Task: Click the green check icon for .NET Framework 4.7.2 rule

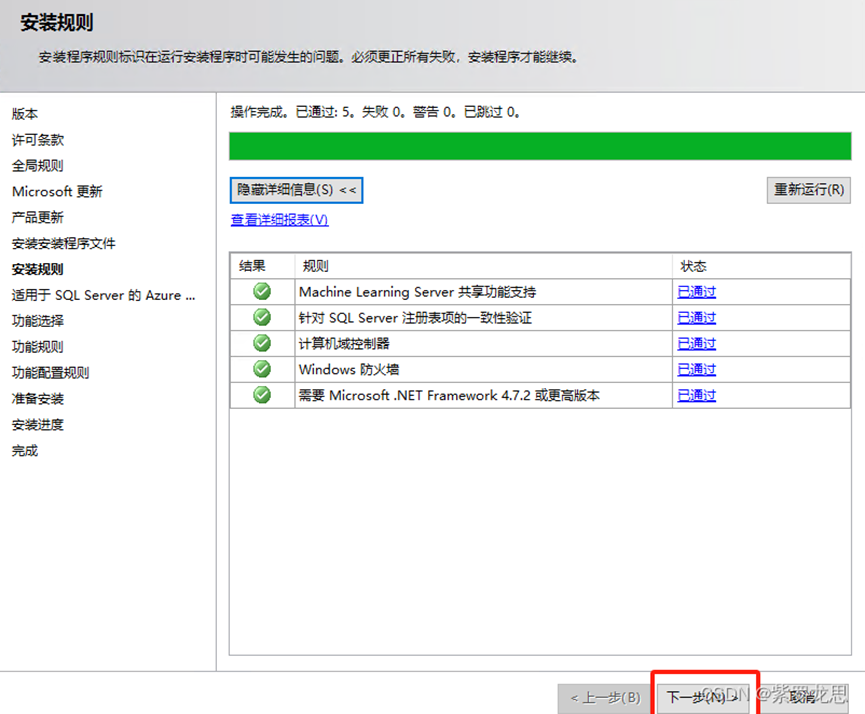Action: 262,395
